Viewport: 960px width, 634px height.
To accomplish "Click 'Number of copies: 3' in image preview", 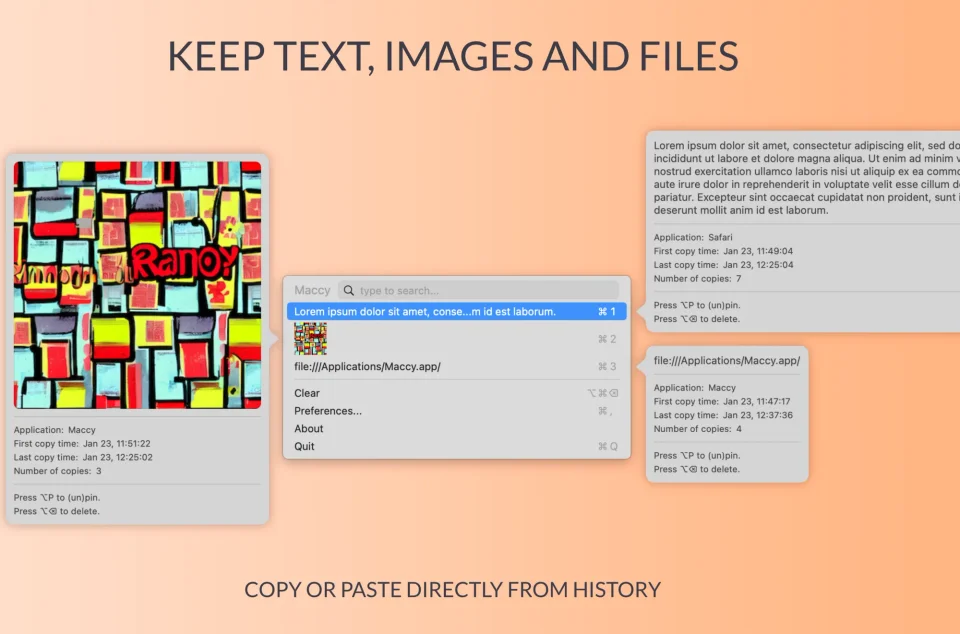I will pyautogui.click(x=58, y=471).
